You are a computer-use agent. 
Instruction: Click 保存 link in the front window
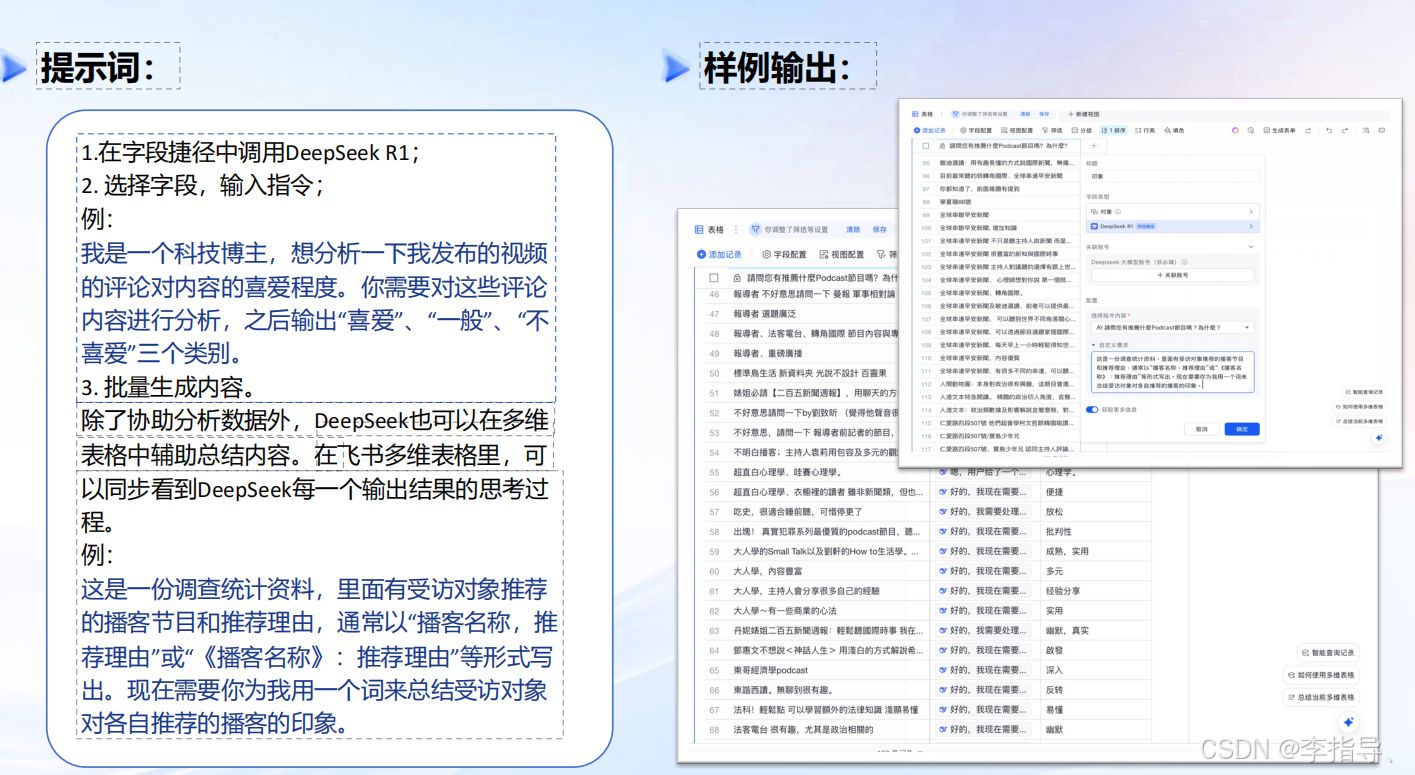click(x=1044, y=114)
